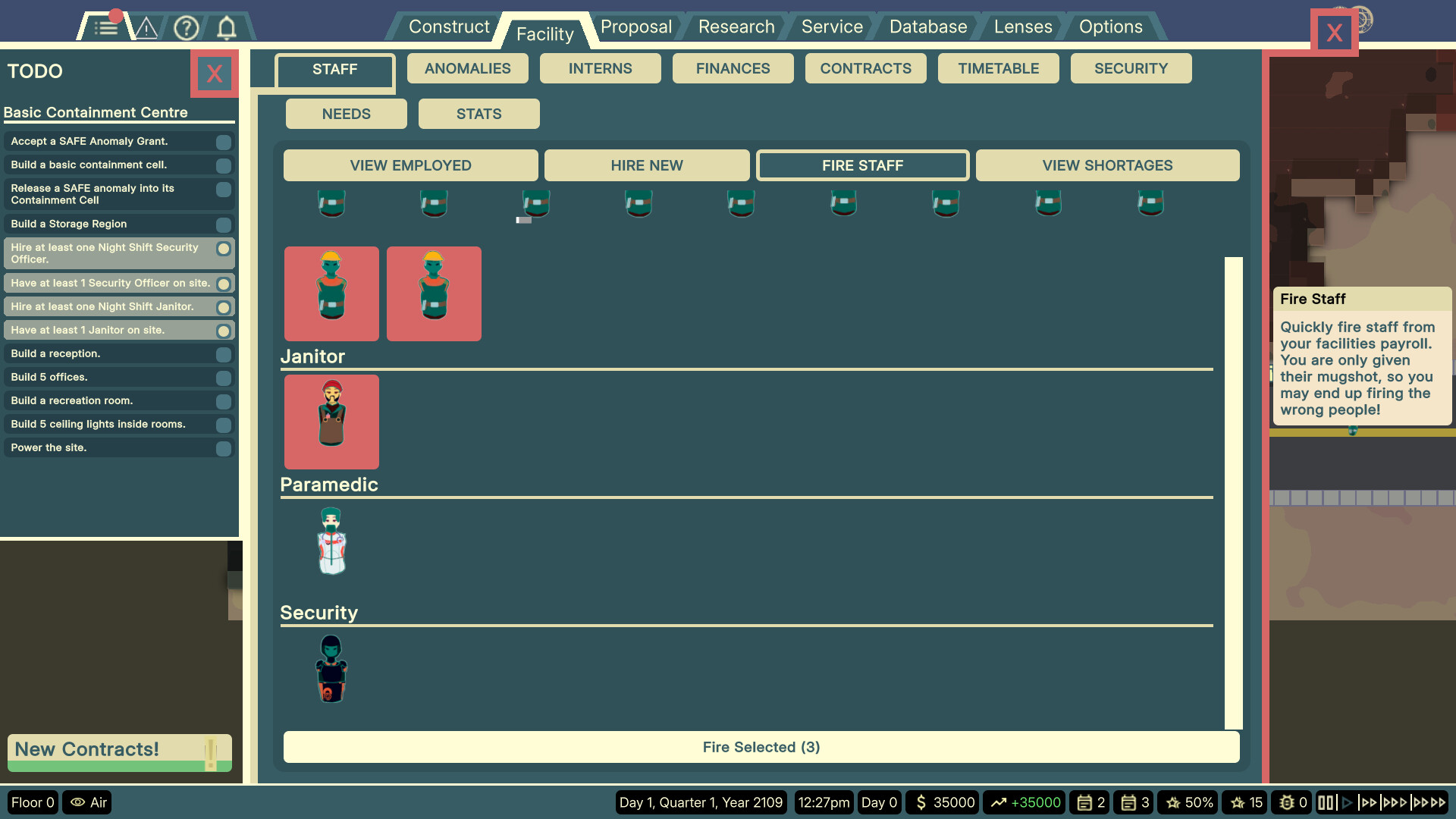The width and height of the screenshot is (1456, 819).
Task: Open the CONTRACTS tab
Action: (x=865, y=68)
